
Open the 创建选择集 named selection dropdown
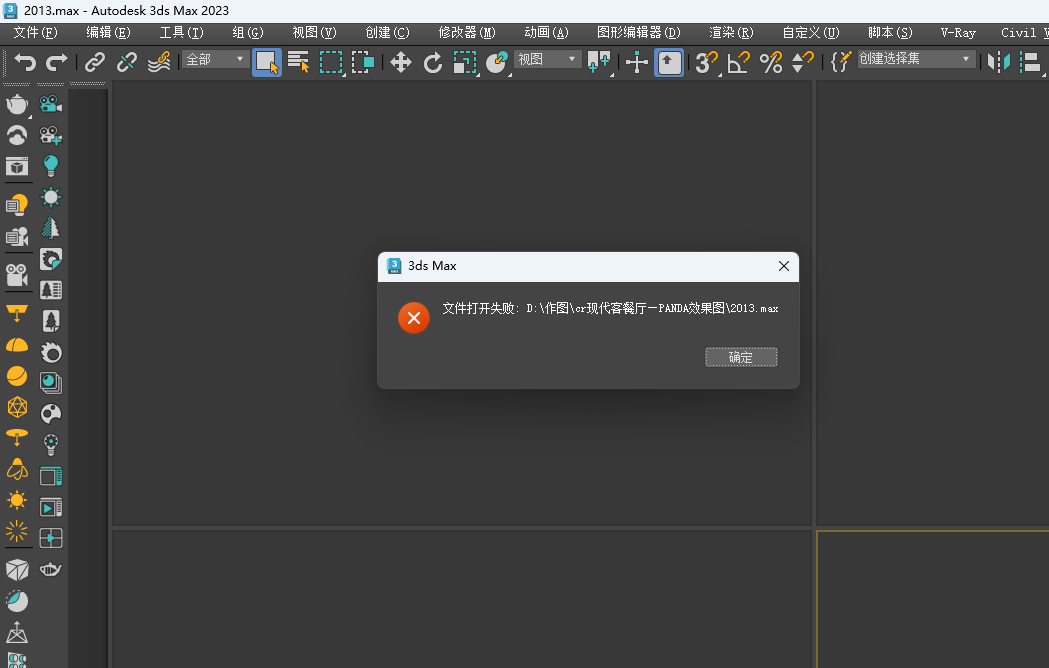pyautogui.click(x=916, y=59)
